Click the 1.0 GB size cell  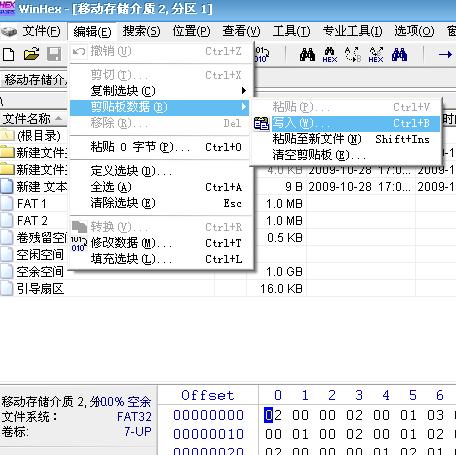point(284,272)
